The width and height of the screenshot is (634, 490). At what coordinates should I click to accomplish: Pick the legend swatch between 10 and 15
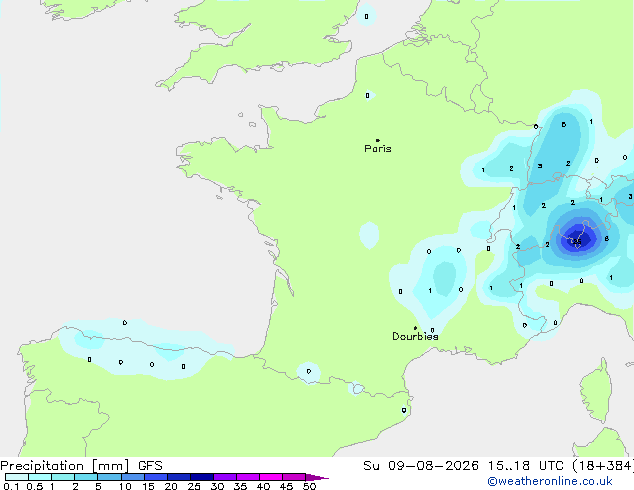tap(132, 477)
